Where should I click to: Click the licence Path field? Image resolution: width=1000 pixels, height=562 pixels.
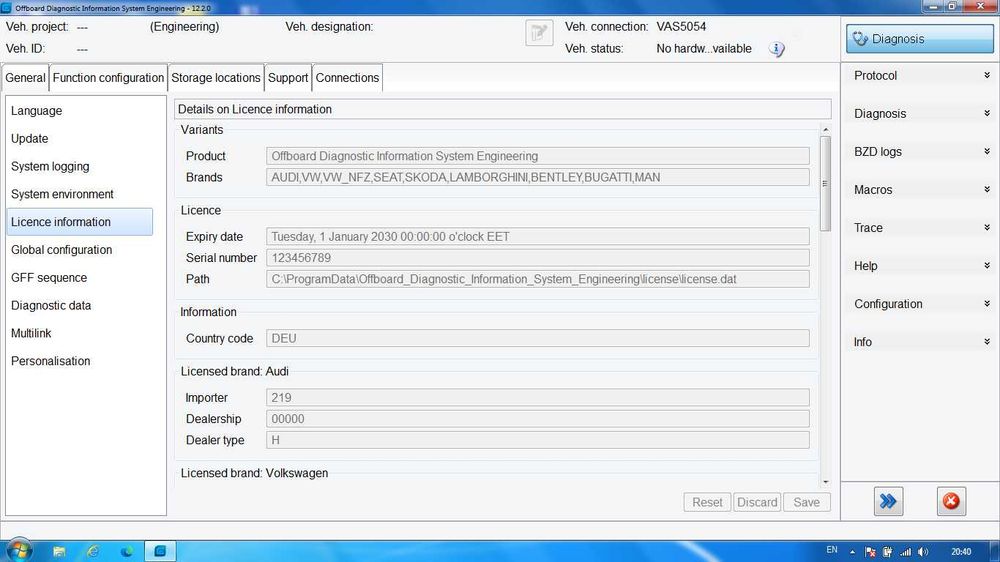538,279
